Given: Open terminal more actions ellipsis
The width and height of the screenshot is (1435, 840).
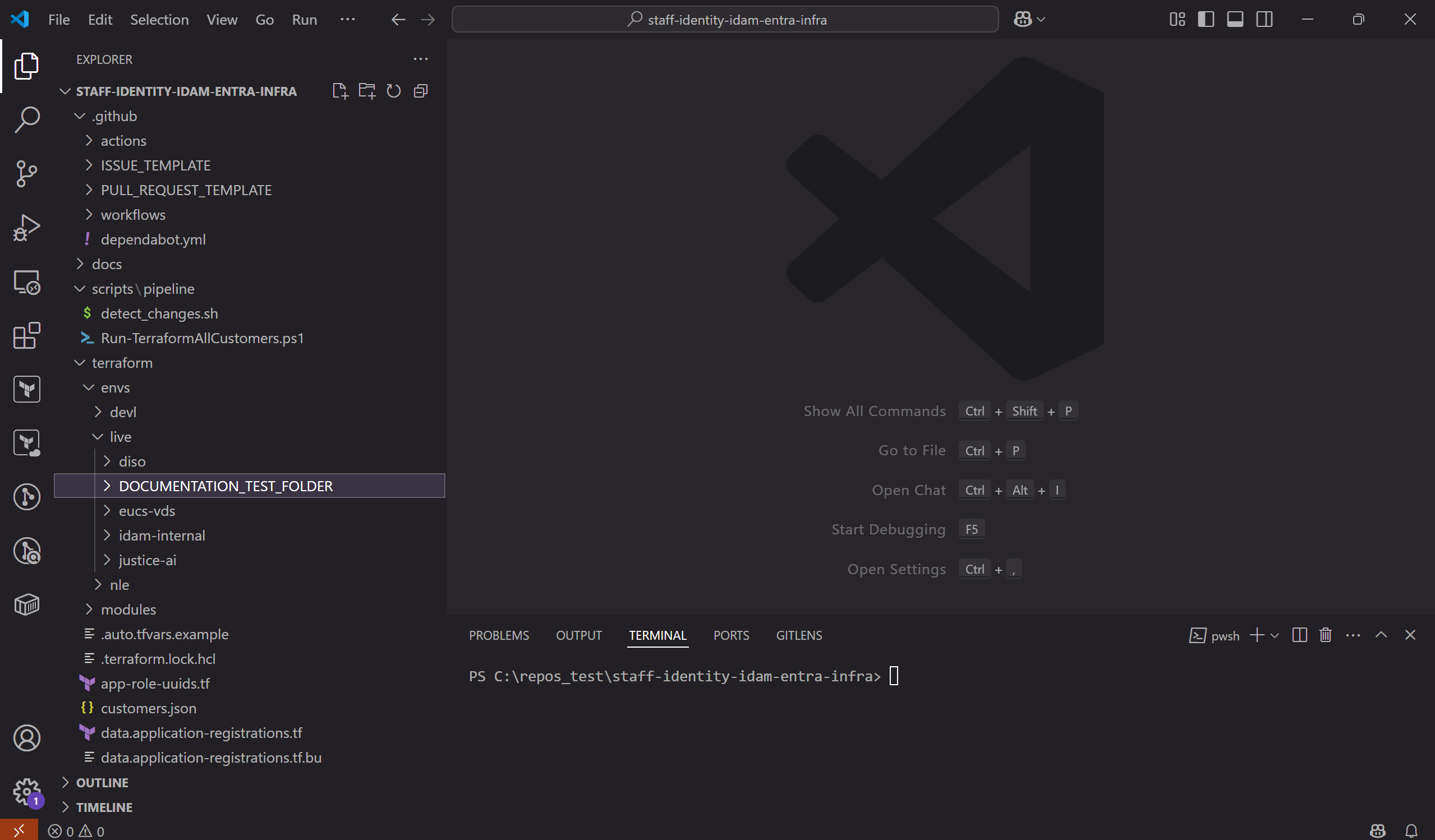Looking at the screenshot, I should coord(1353,635).
